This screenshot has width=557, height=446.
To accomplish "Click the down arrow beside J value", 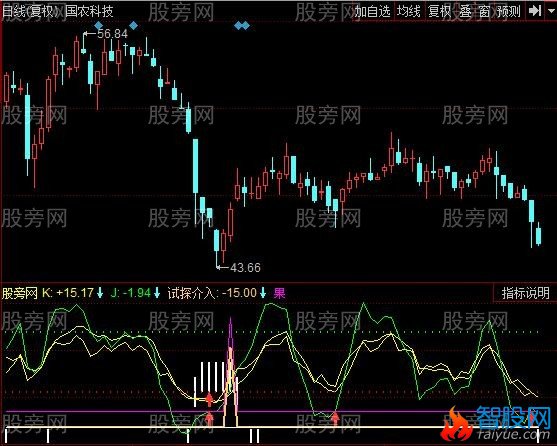I will [157, 293].
